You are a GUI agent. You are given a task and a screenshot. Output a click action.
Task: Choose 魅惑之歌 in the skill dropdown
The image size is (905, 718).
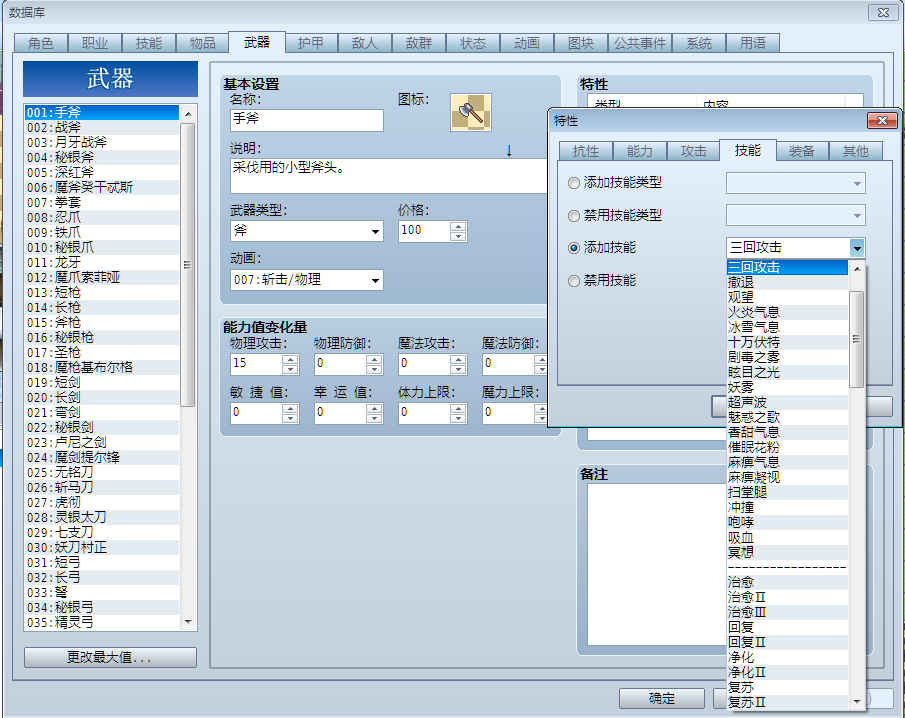[x=787, y=417]
